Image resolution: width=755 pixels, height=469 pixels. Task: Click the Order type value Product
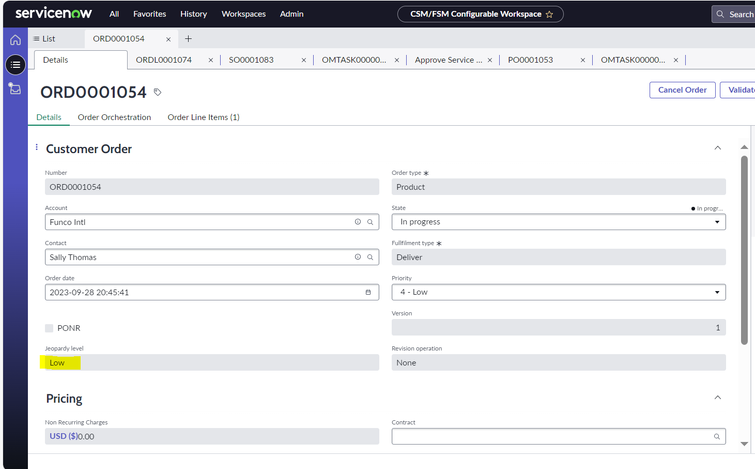tap(559, 187)
